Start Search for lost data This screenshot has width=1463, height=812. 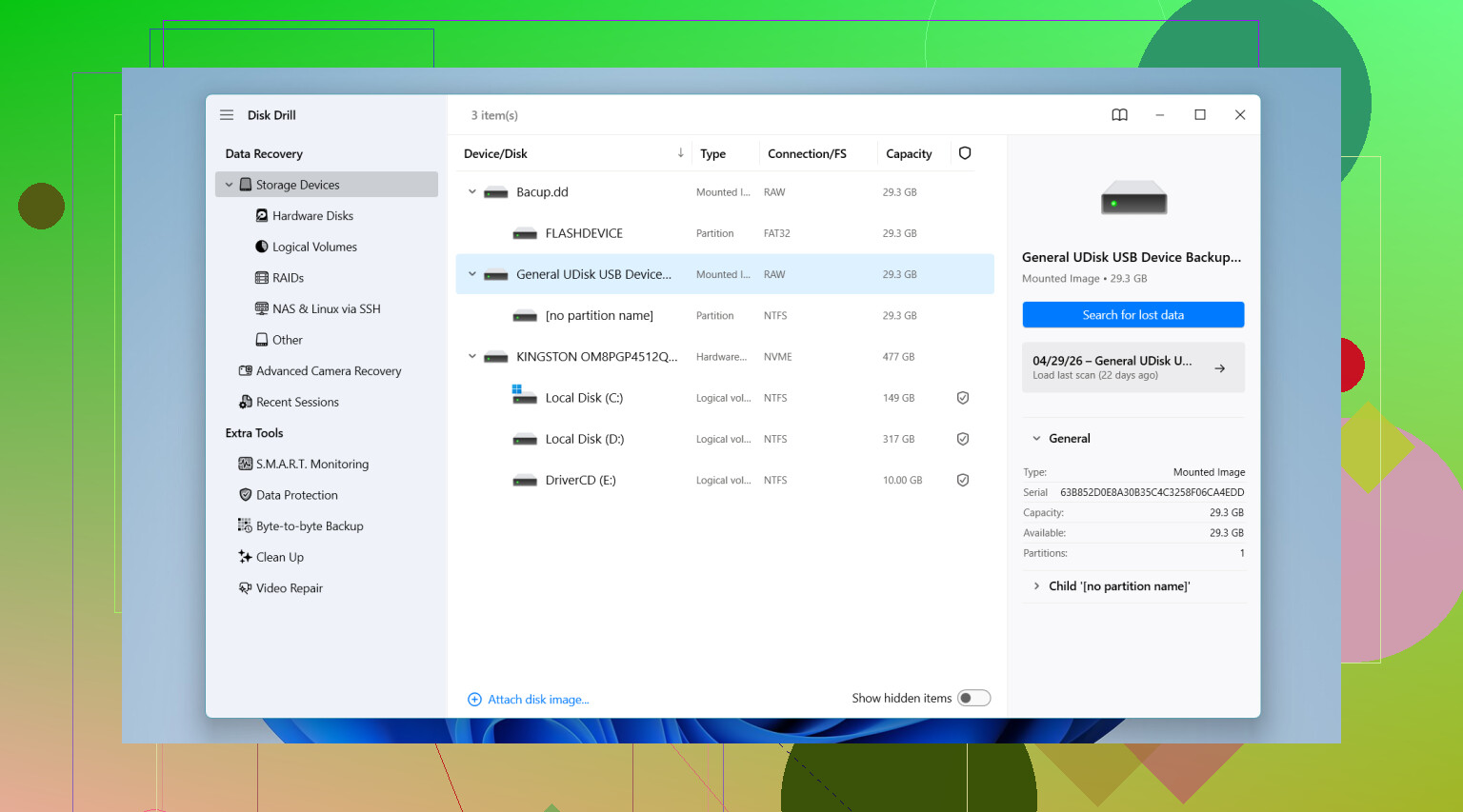point(1133,315)
